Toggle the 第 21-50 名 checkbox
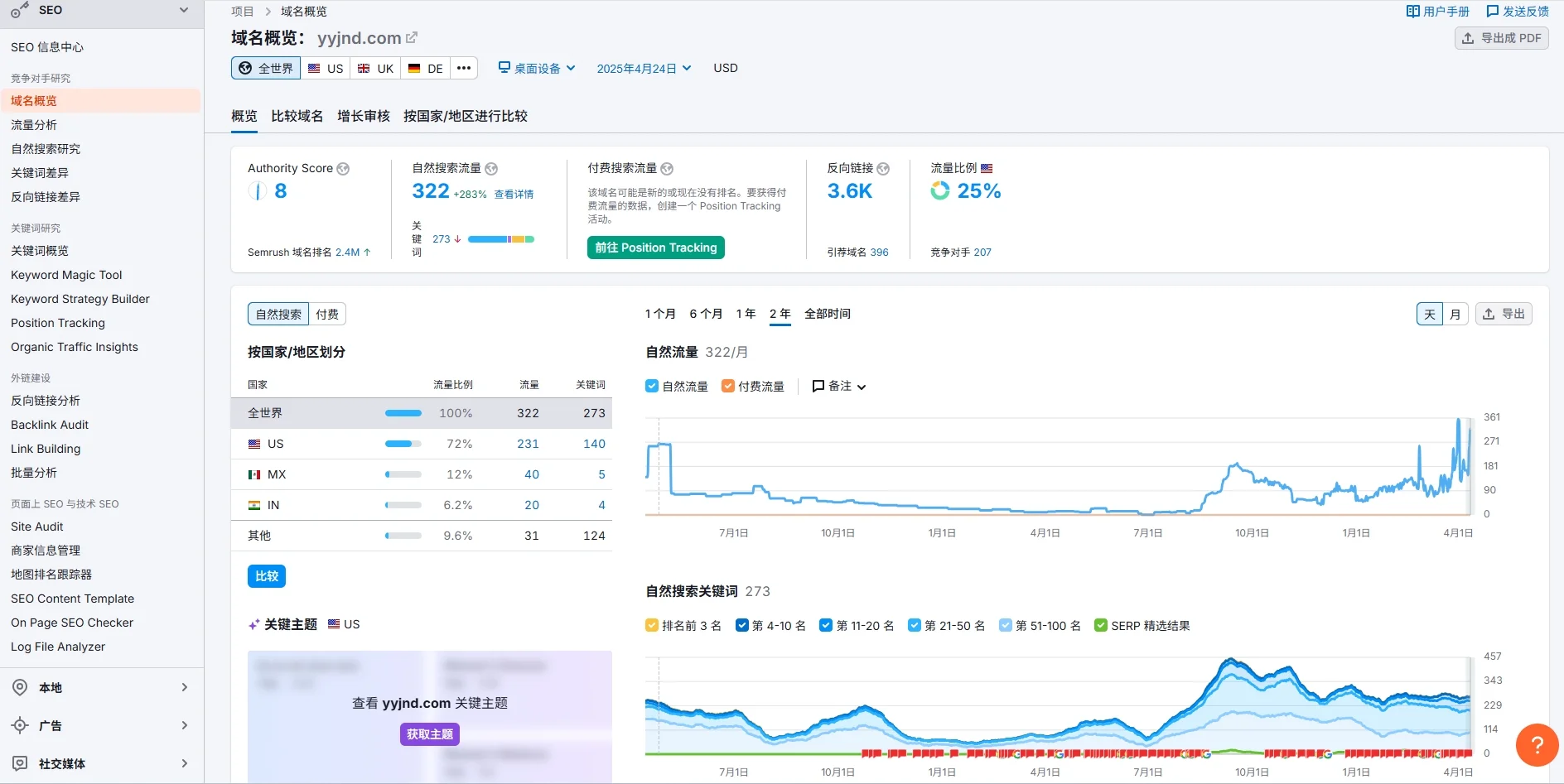This screenshot has height=784, width=1564. coord(915,625)
